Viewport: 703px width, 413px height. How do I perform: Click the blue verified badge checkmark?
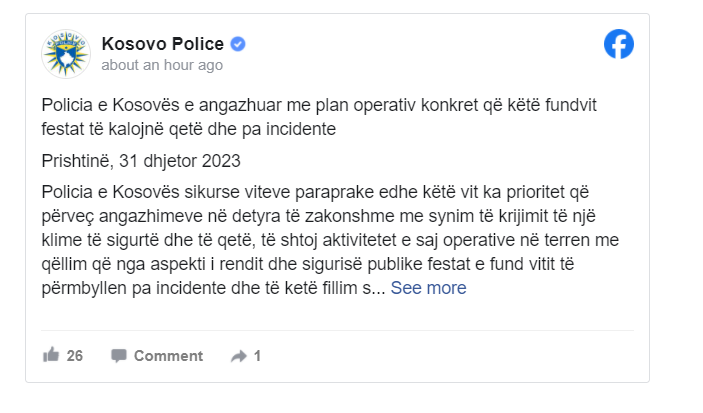point(238,44)
